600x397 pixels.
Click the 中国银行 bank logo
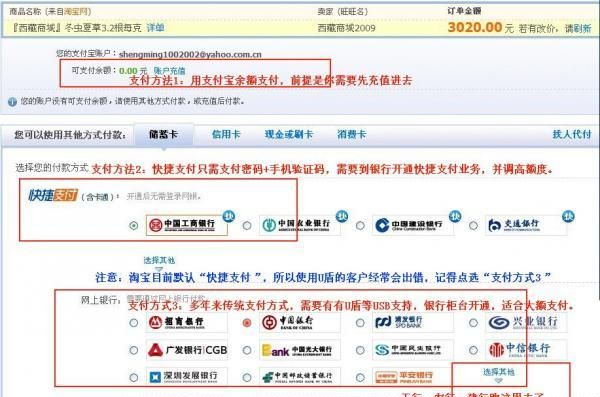click(300, 322)
